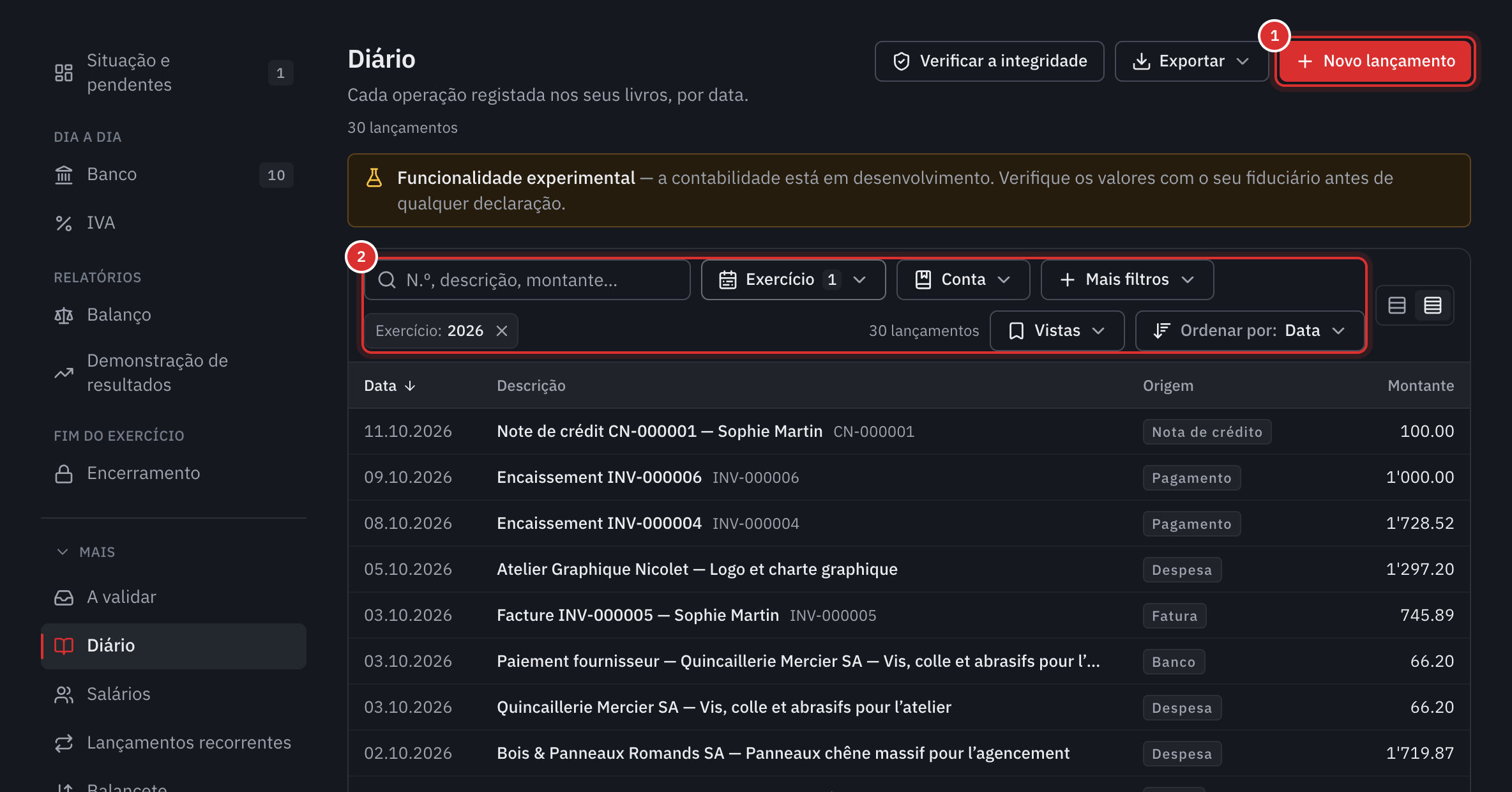The image size is (1512, 792).
Task: Open Situação e pendentes dashboard
Action: [x=173, y=72]
